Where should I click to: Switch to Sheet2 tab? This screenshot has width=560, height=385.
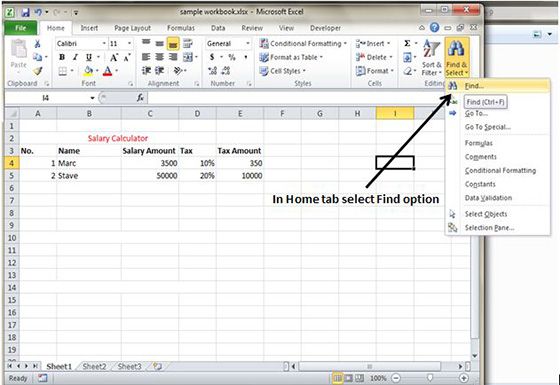(94, 366)
